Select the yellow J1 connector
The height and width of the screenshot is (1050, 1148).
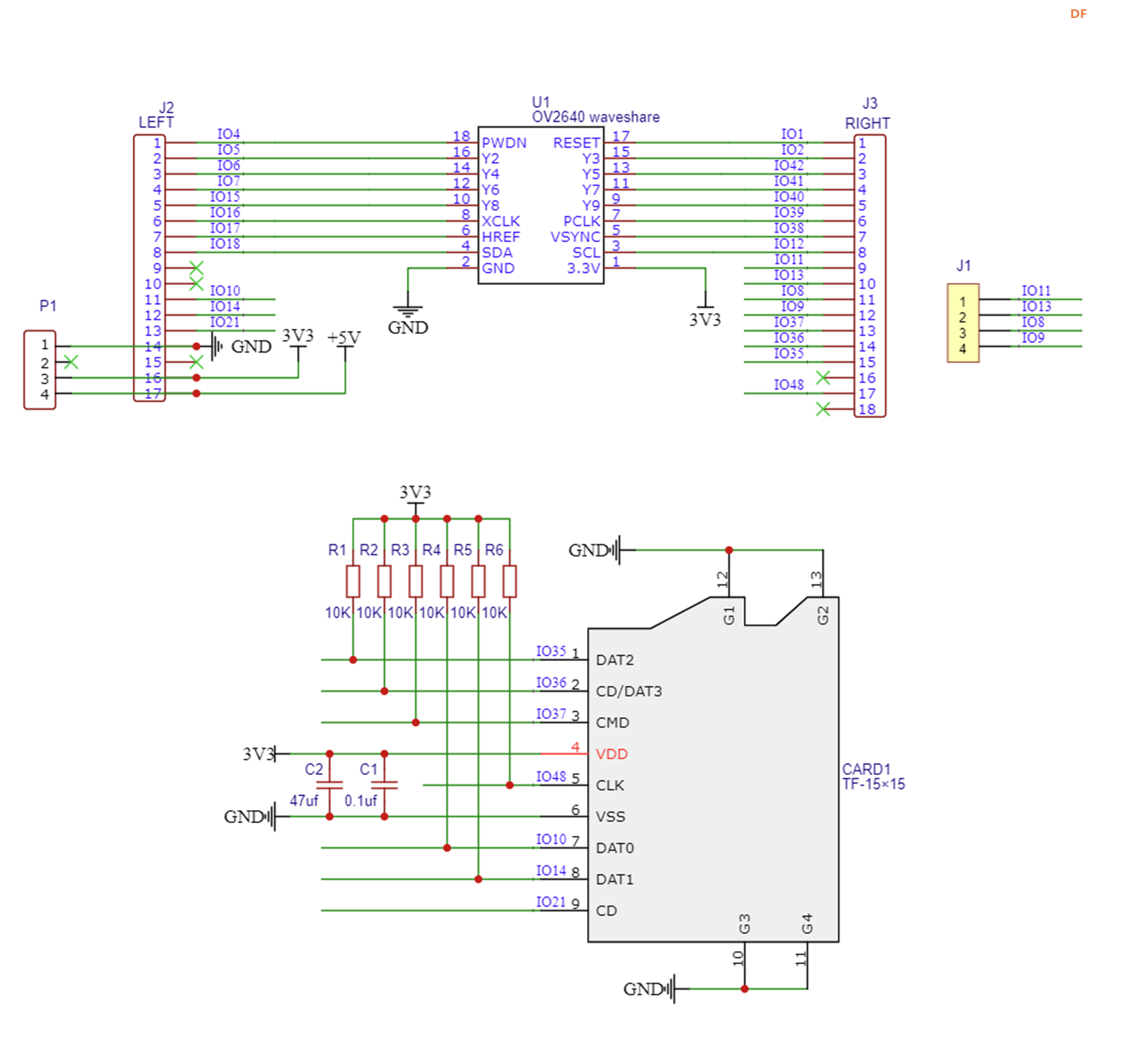[x=963, y=323]
